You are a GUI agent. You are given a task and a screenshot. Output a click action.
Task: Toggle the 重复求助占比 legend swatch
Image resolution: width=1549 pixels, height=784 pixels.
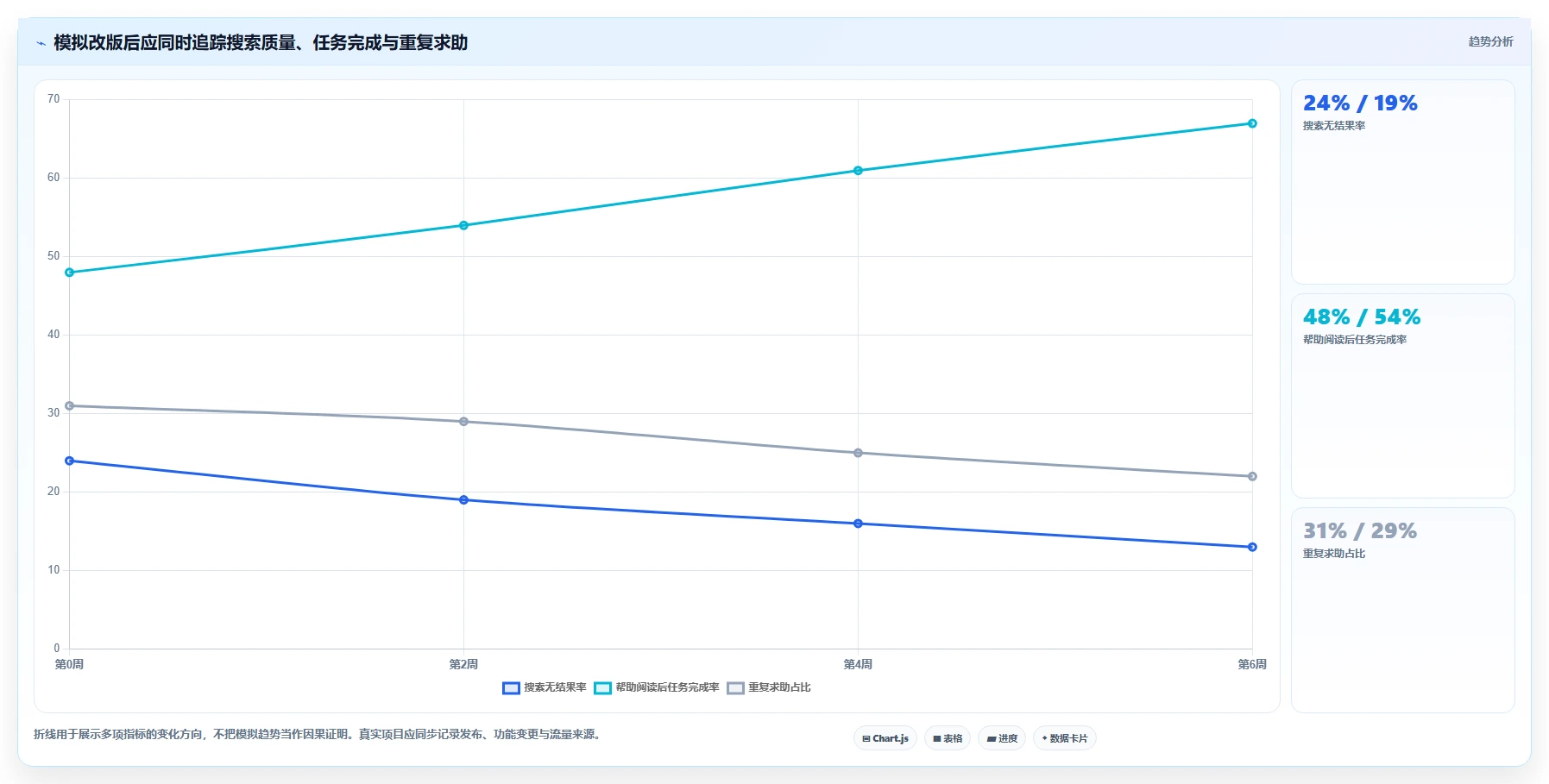pyautogui.click(x=735, y=688)
